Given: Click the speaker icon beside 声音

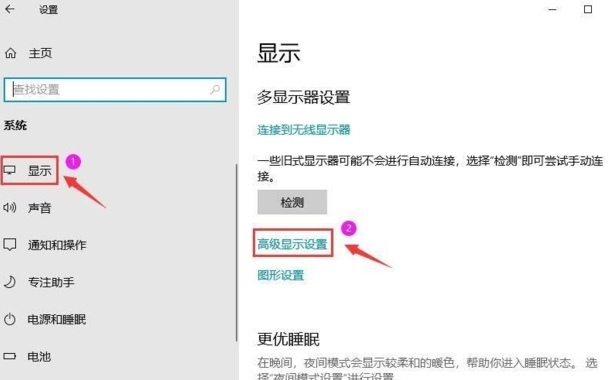Looking at the screenshot, I should tap(10, 208).
